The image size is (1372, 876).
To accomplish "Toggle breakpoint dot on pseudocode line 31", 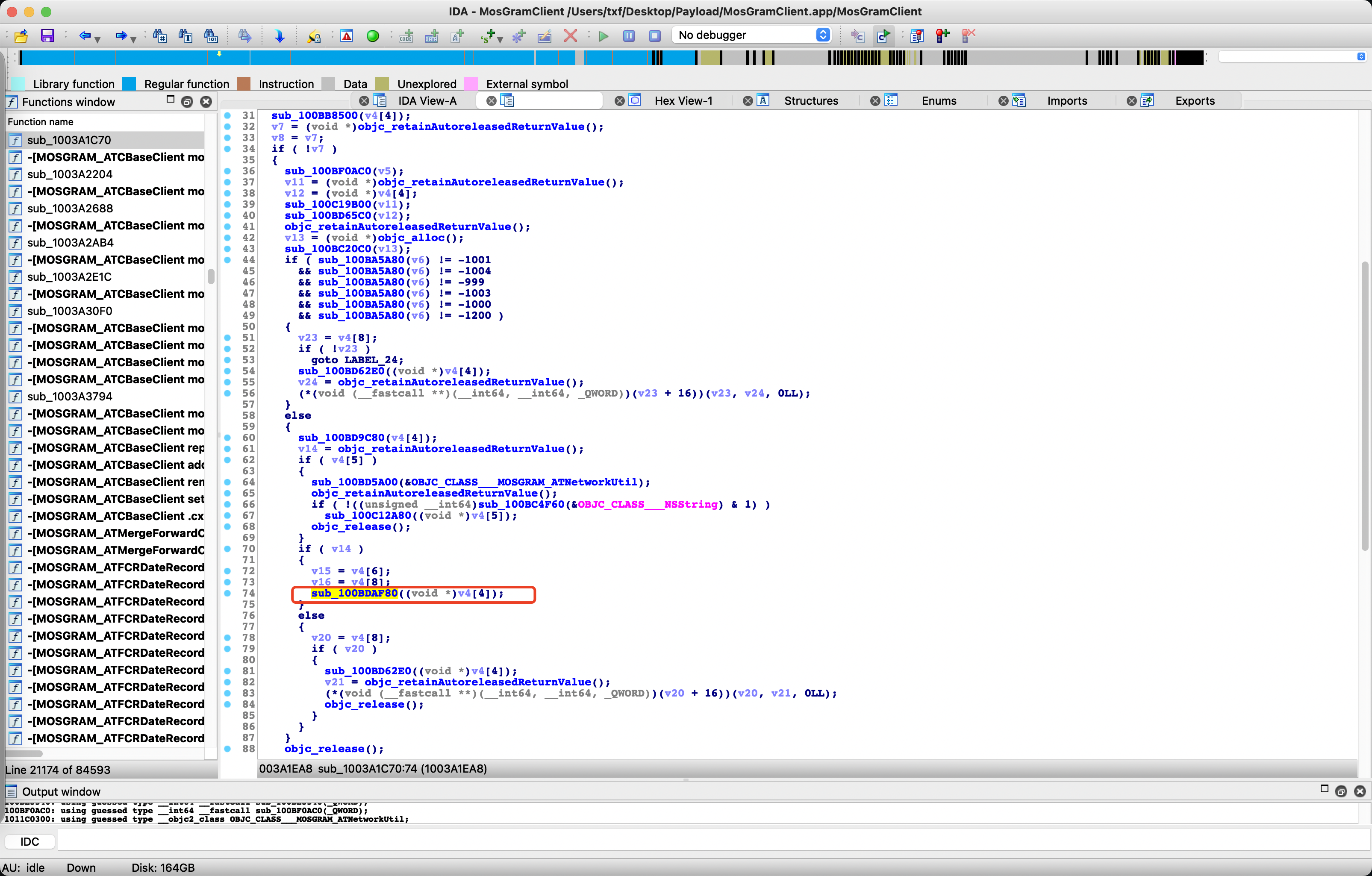I will pyautogui.click(x=227, y=116).
